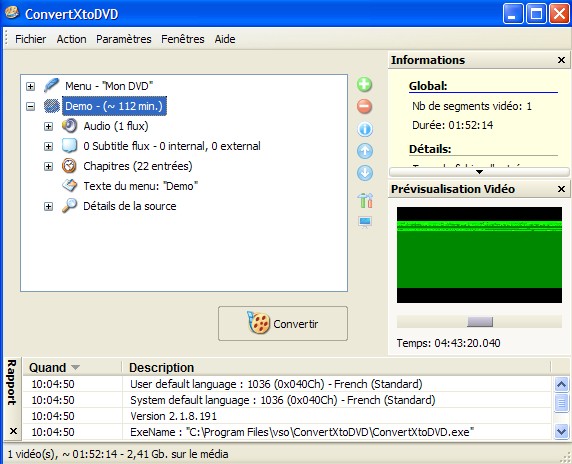Image resolution: width=572 pixels, height=464 pixels.
Task: Click the green add video button
Action: (x=364, y=85)
